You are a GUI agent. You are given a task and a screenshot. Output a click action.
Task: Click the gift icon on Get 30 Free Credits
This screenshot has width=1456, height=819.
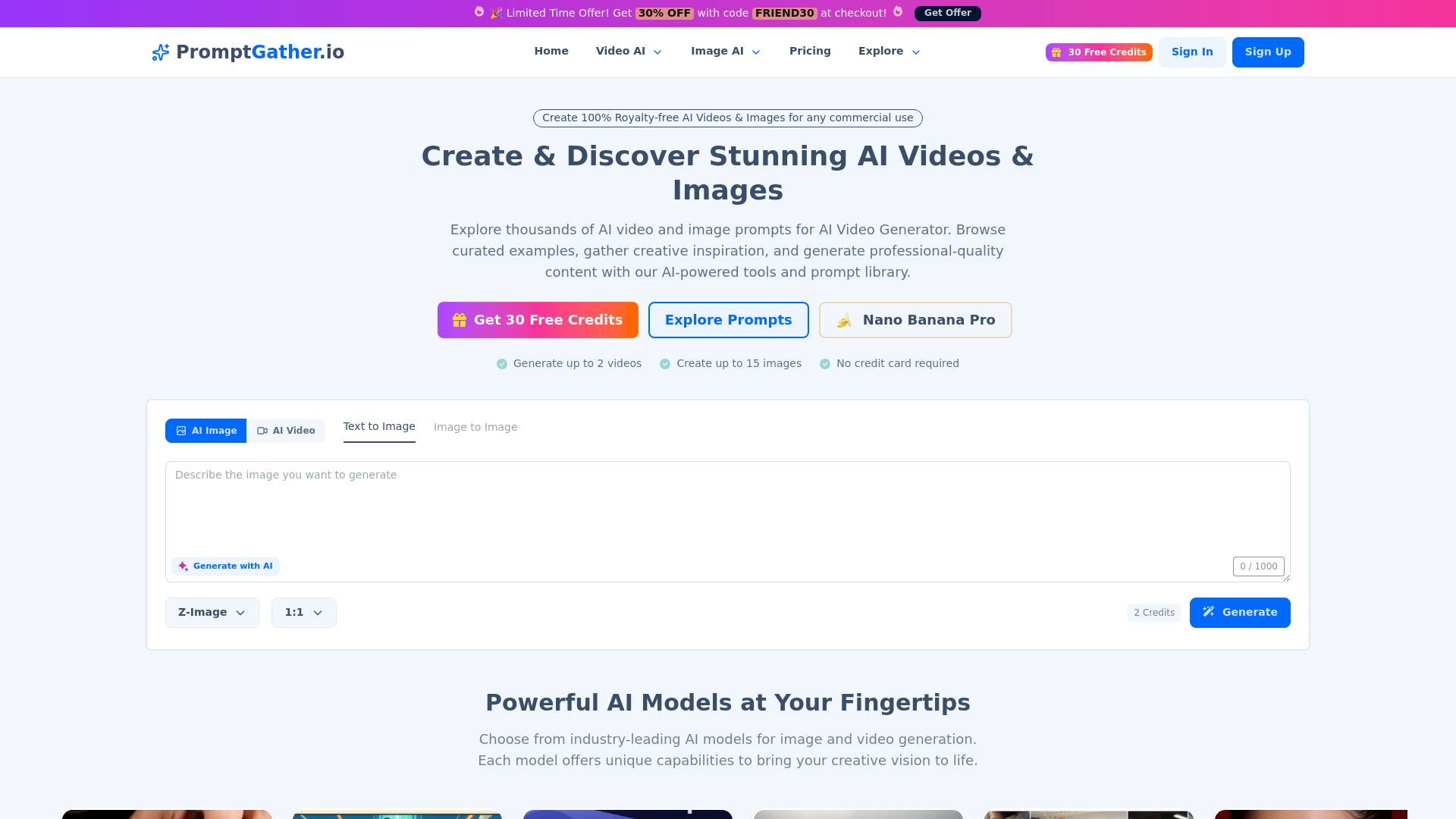click(460, 320)
